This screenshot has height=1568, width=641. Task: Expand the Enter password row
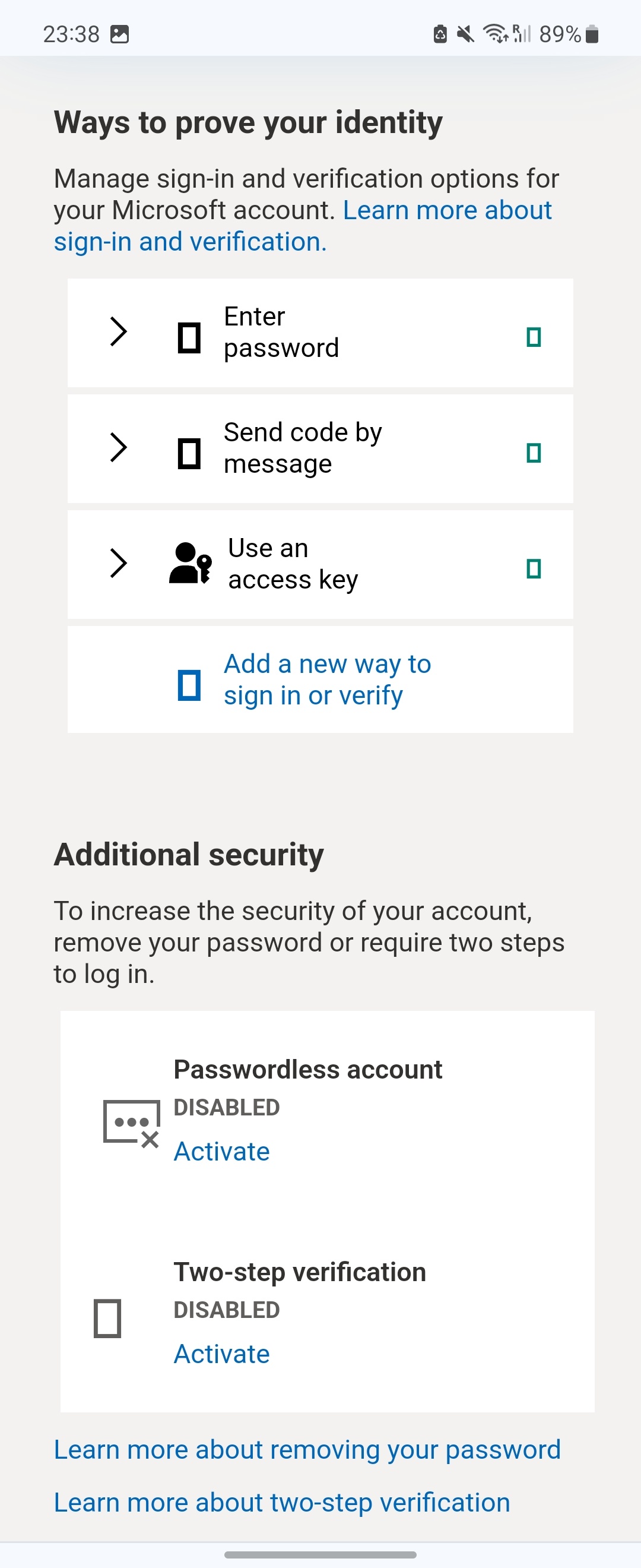tap(119, 333)
